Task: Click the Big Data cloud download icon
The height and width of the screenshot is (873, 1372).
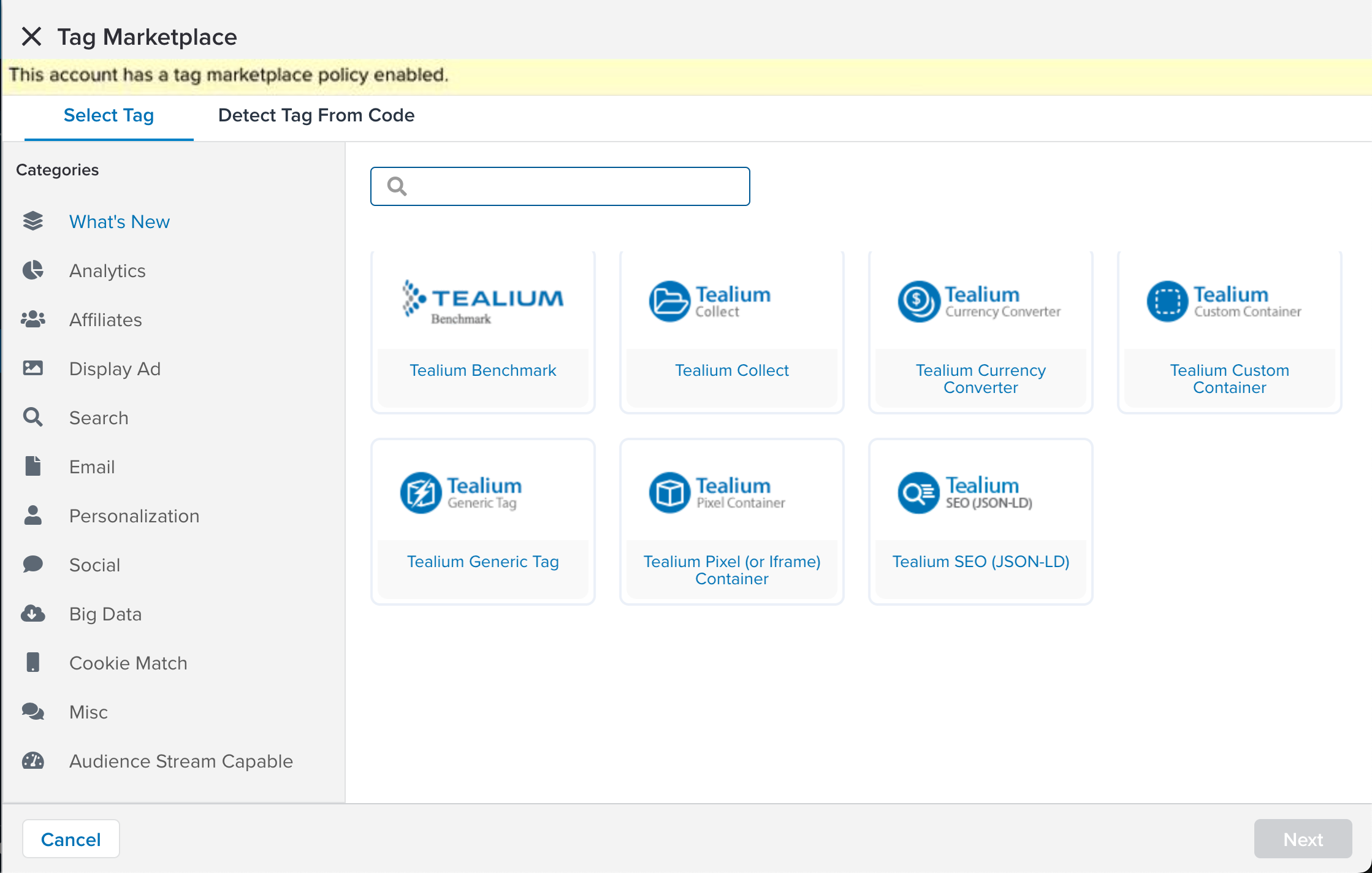Action: pyautogui.click(x=33, y=614)
